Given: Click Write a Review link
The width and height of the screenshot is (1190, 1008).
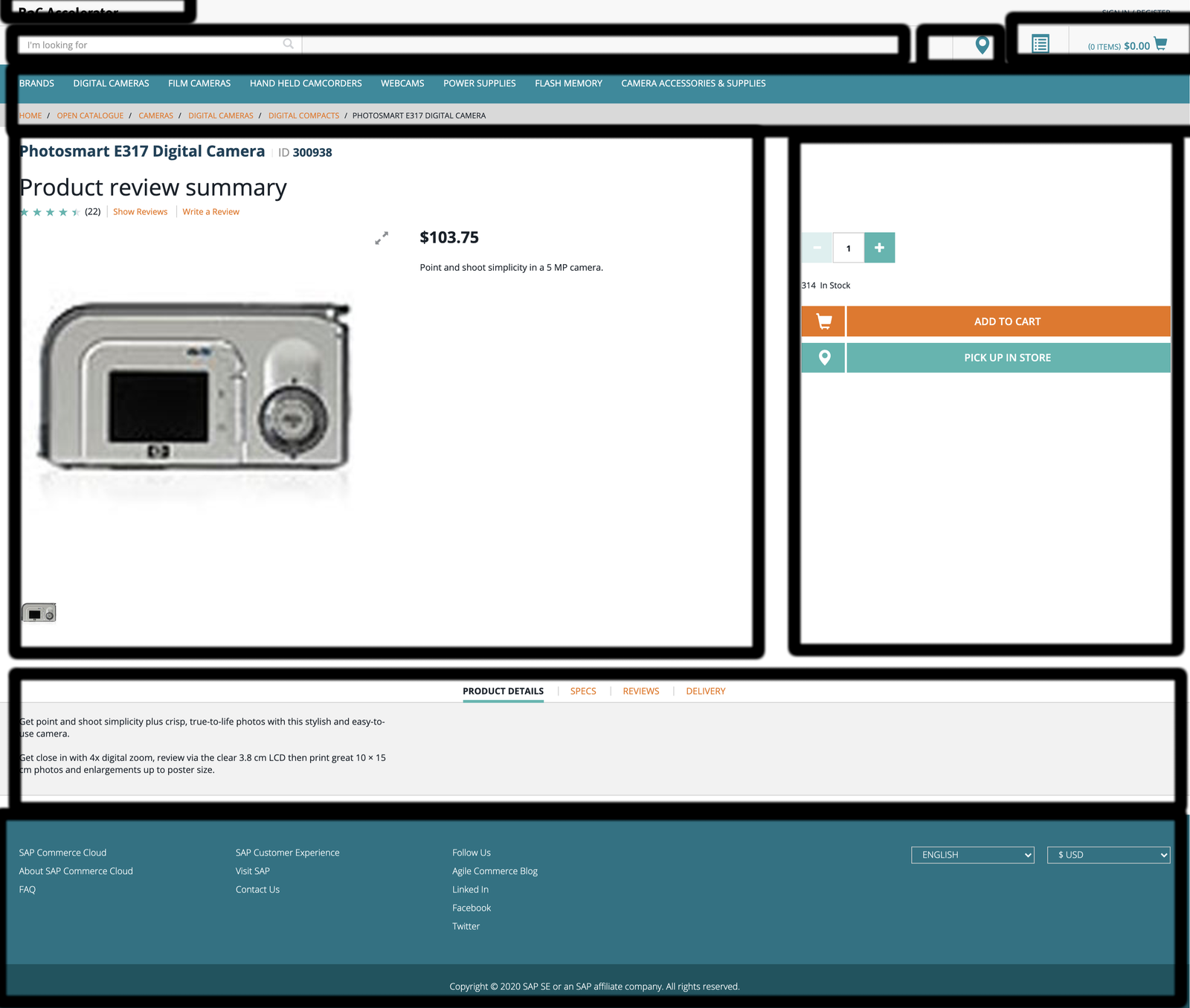Looking at the screenshot, I should pyautogui.click(x=210, y=212).
